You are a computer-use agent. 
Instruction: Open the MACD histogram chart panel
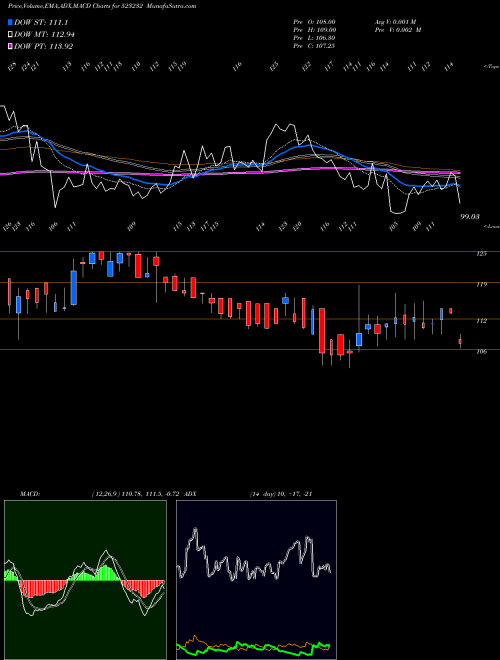[85, 580]
